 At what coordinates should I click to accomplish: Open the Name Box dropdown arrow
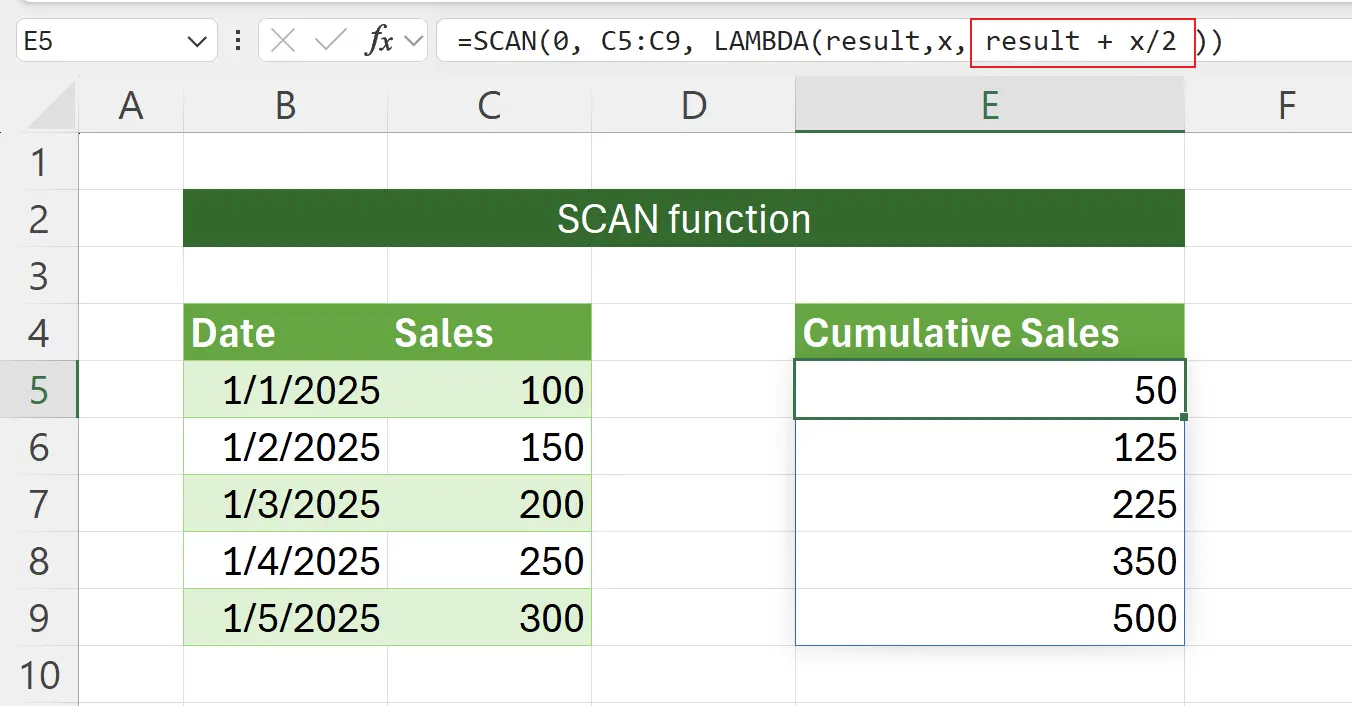(197, 41)
